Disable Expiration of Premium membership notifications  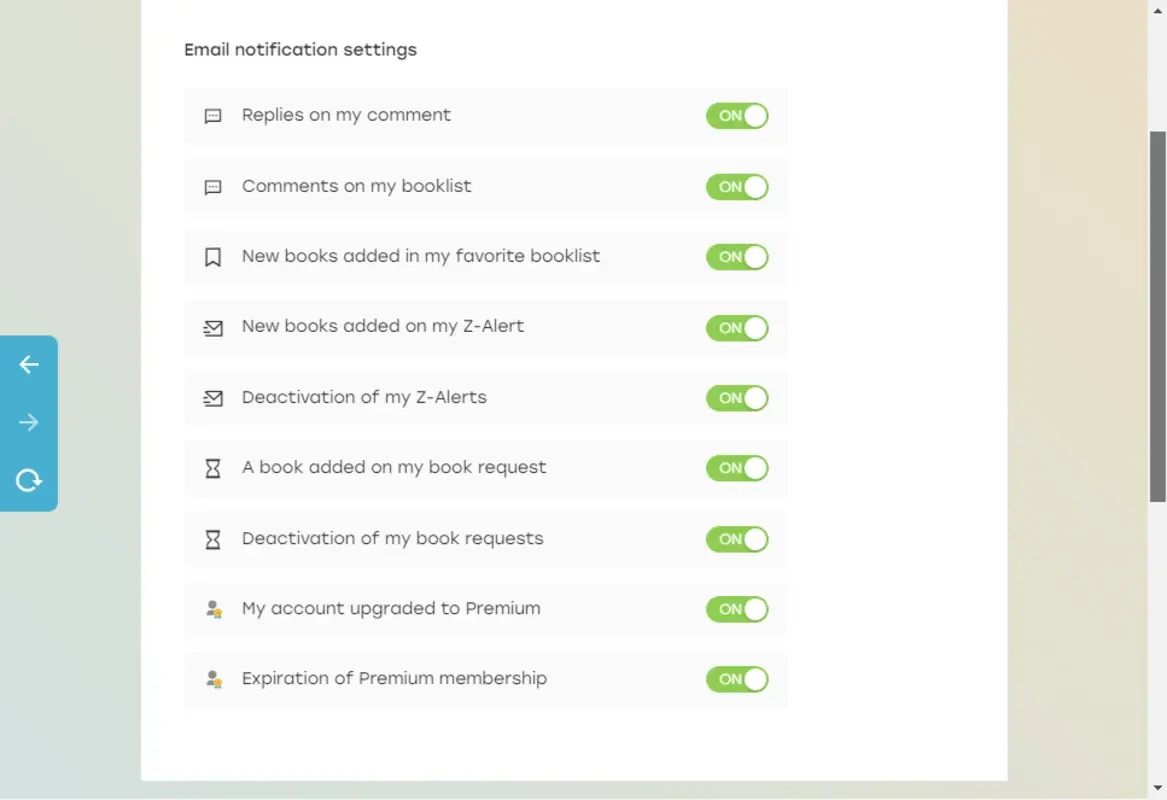click(x=737, y=679)
